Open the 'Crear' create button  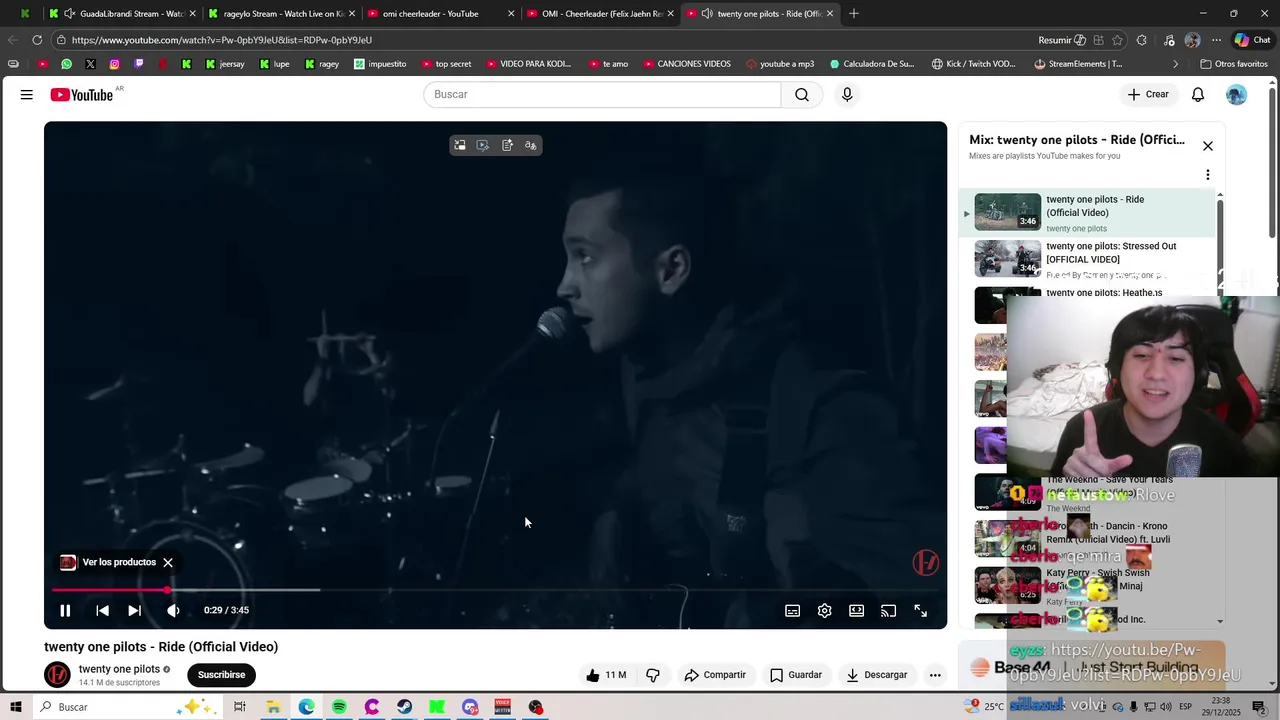click(1148, 94)
